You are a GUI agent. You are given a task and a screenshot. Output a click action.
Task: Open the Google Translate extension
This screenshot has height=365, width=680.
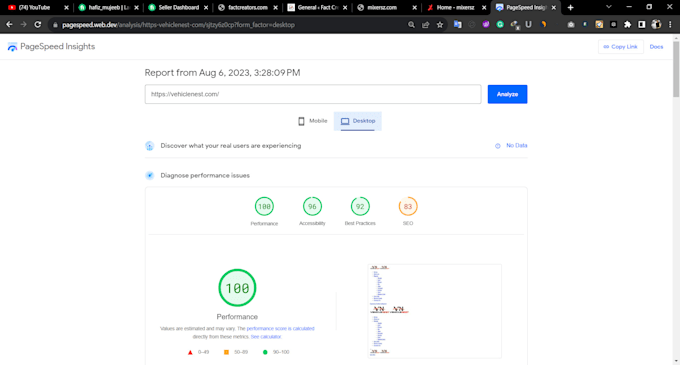click(x=458, y=25)
